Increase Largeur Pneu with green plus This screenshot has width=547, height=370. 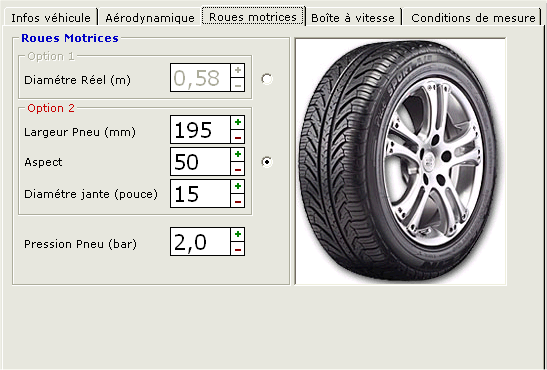238,122
